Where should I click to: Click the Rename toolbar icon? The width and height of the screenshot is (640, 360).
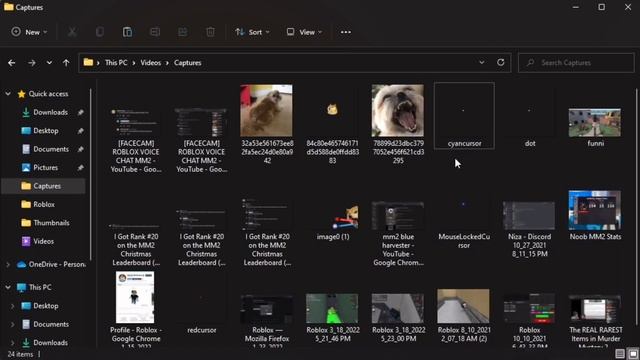tap(155, 32)
